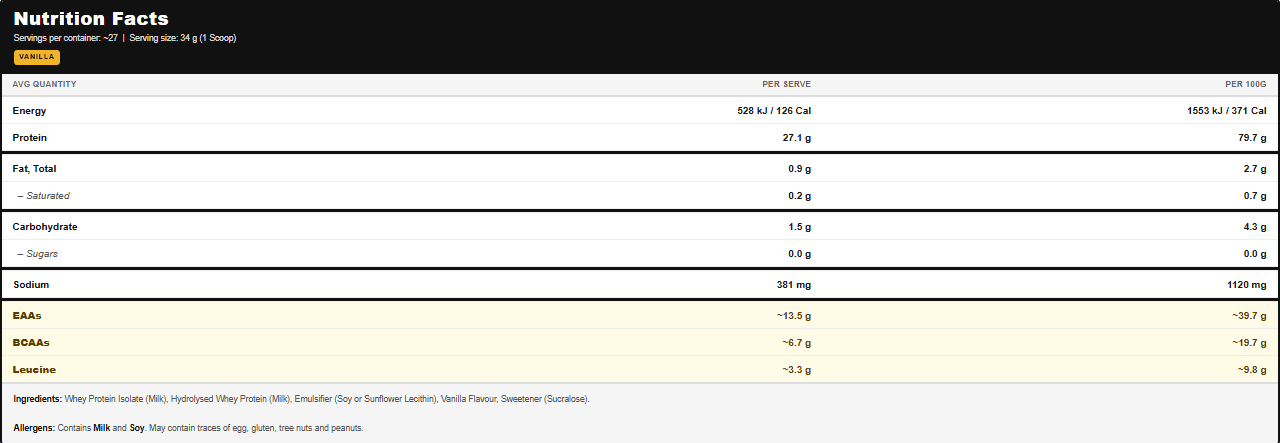Click the Energy row label
Viewport: 1280px width, 443px height.
(x=30, y=111)
